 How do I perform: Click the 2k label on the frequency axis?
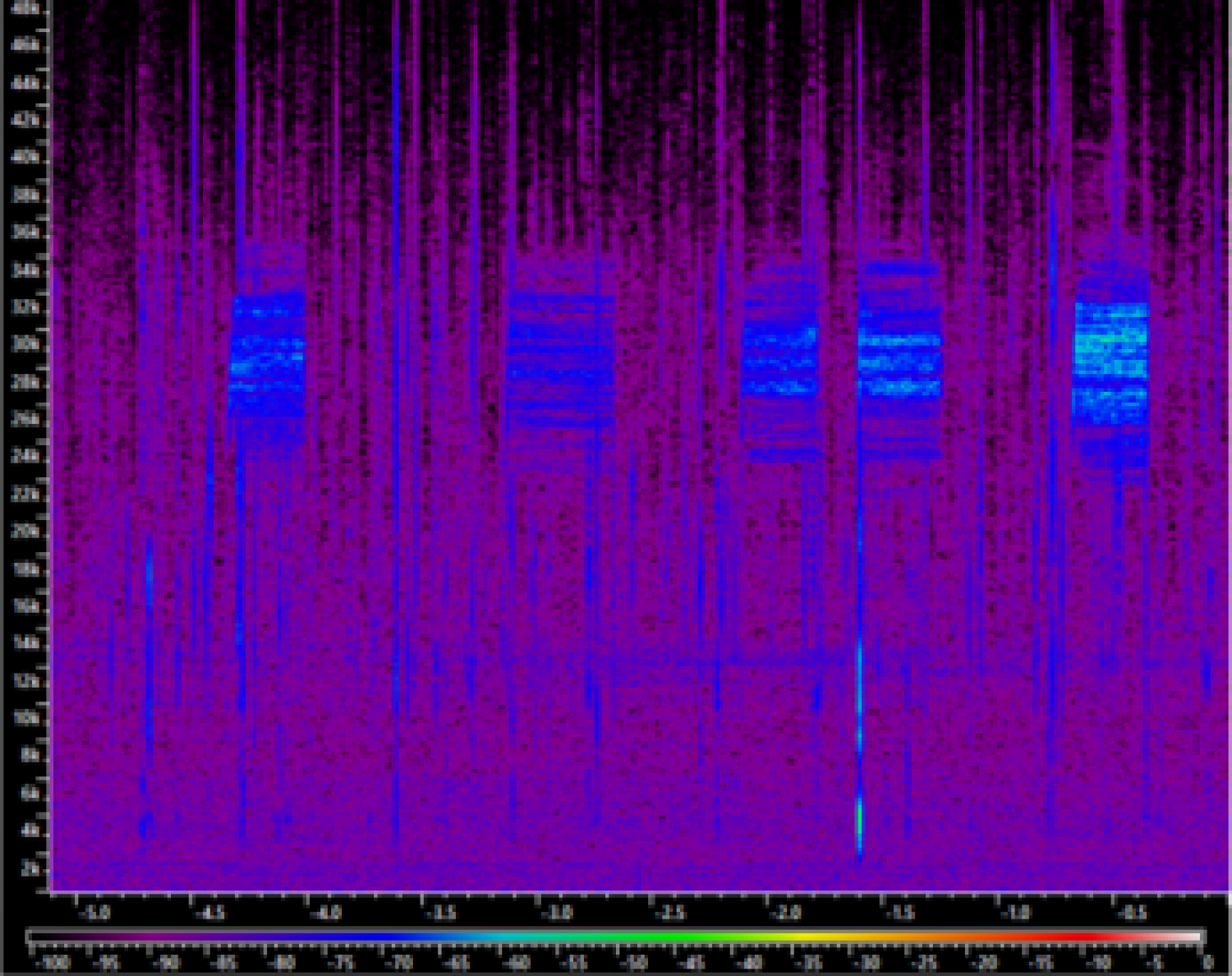click(x=30, y=869)
